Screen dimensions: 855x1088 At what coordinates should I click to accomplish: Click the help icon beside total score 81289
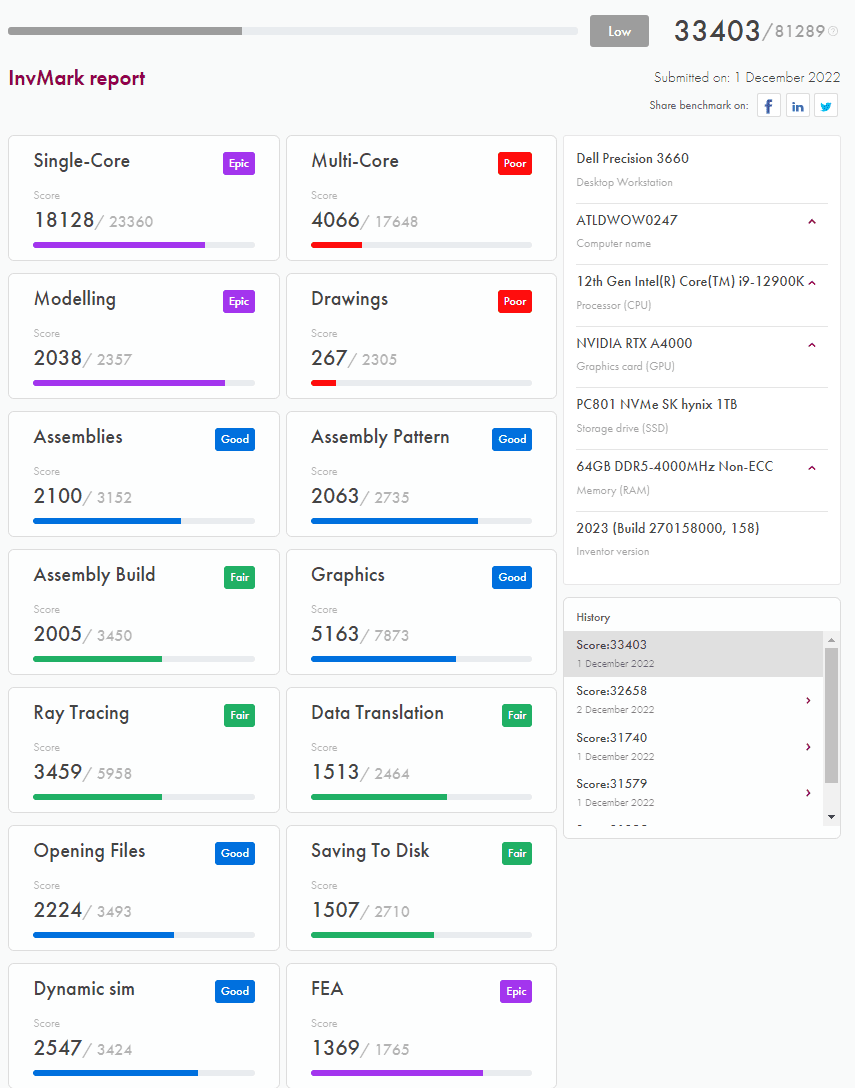coord(833,31)
